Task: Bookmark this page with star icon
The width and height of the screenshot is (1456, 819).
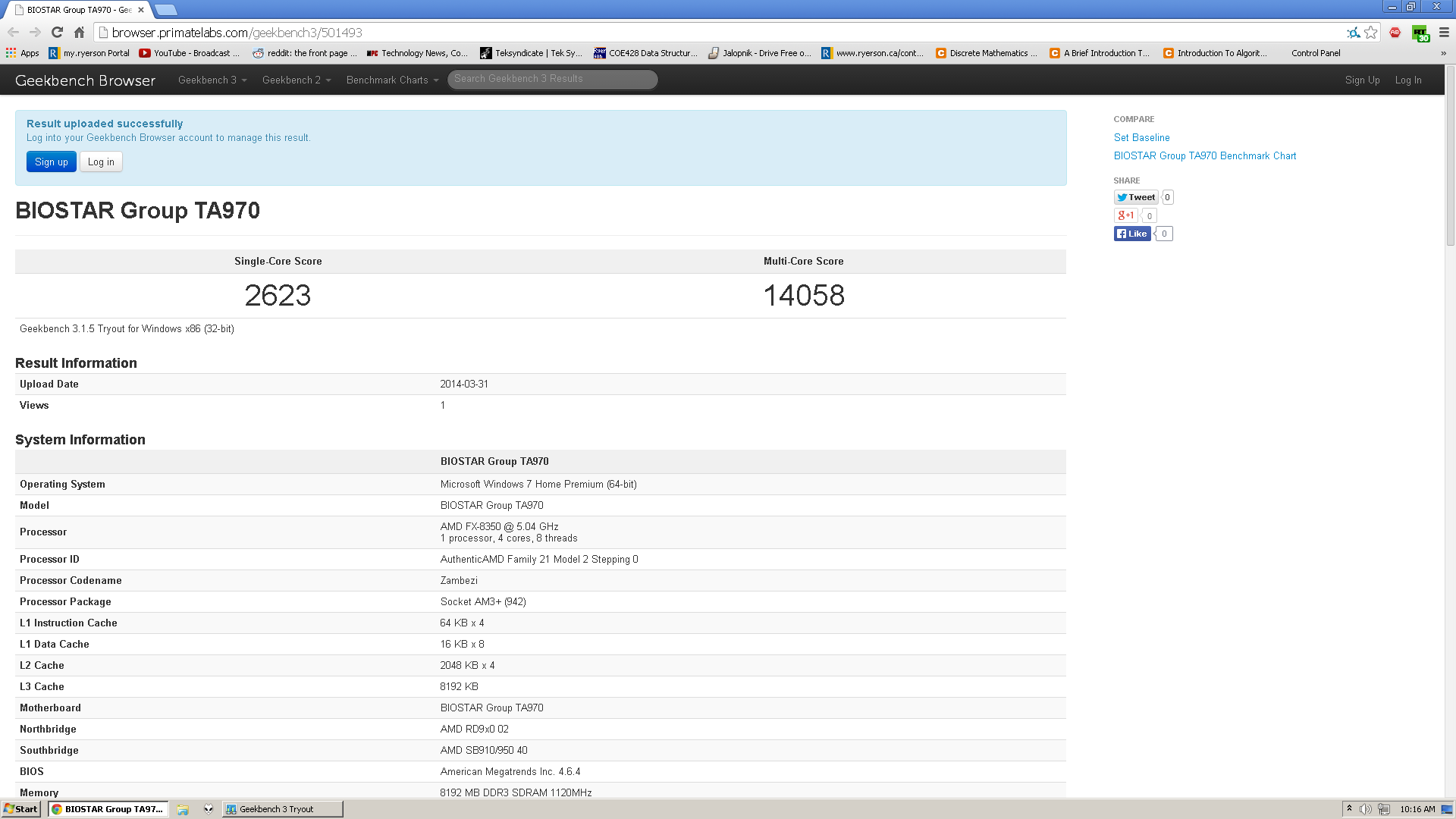Action: click(1370, 33)
